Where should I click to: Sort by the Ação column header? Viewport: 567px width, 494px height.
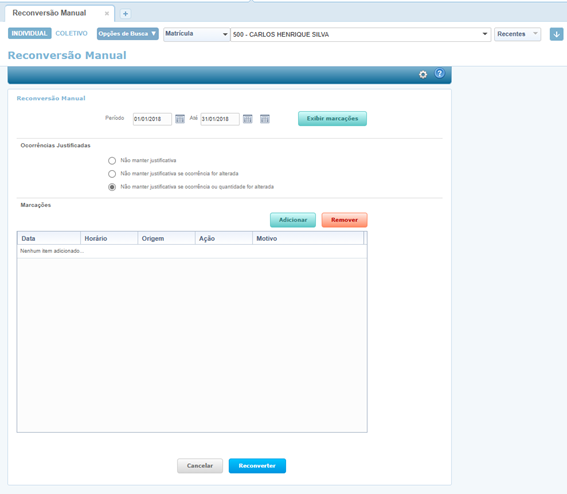coord(224,238)
